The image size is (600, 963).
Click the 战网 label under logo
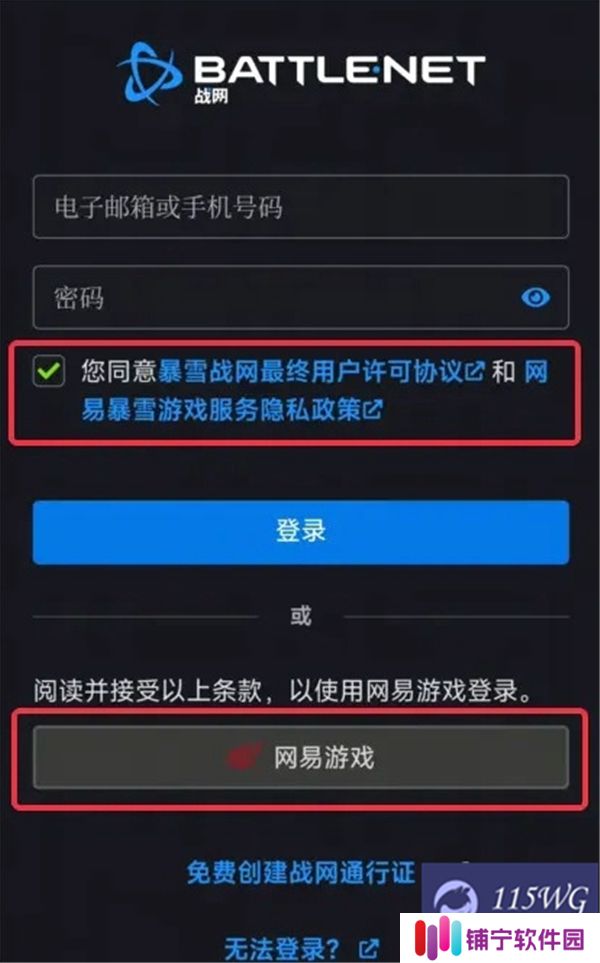tap(211, 96)
